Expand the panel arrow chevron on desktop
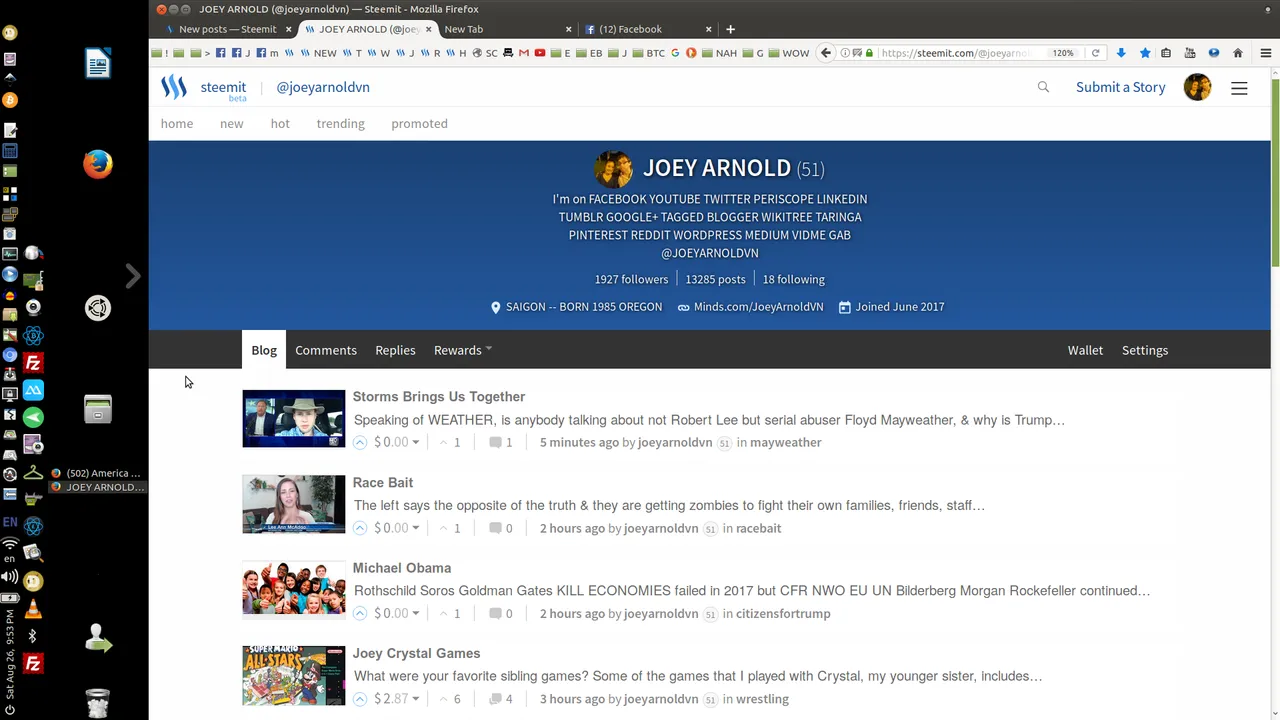 (x=133, y=276)
